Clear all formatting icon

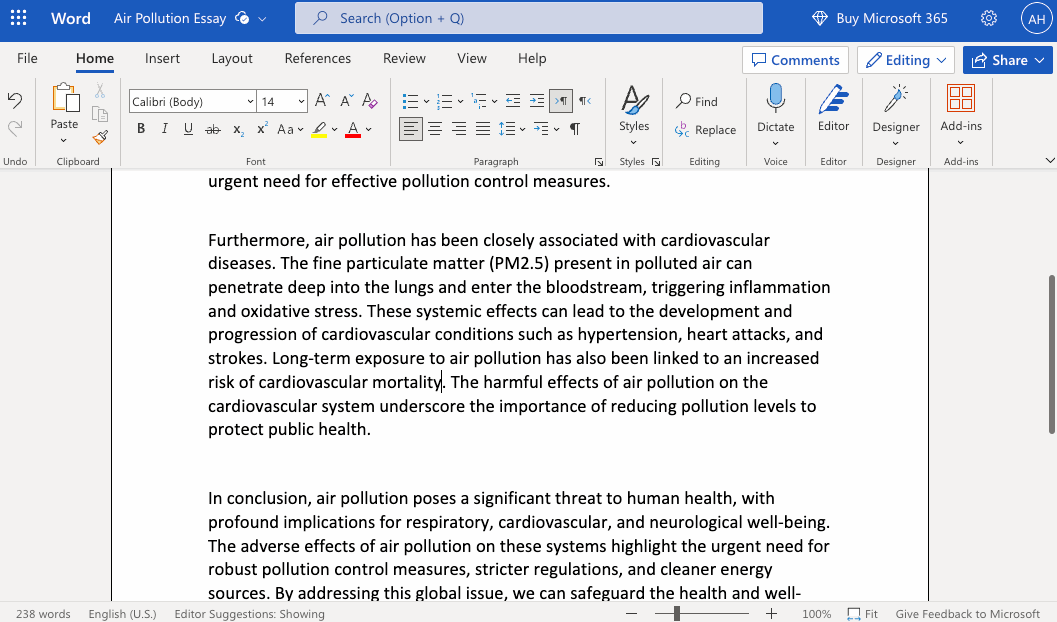(369, 101)
